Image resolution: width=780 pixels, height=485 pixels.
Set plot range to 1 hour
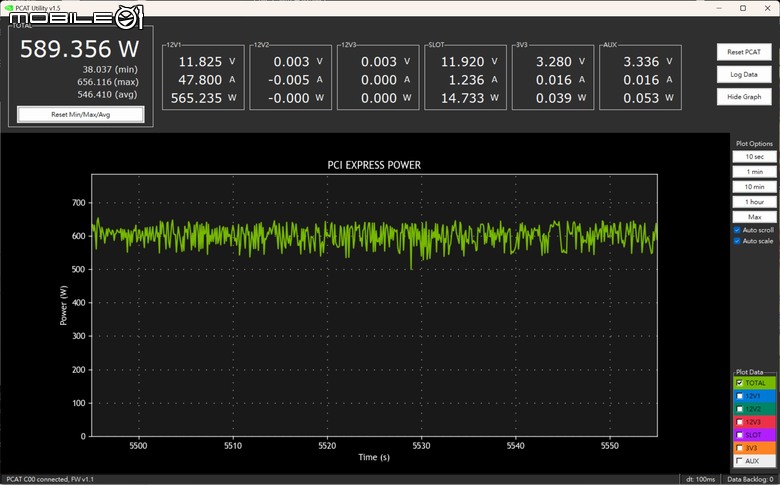click(x=754, y=202)
